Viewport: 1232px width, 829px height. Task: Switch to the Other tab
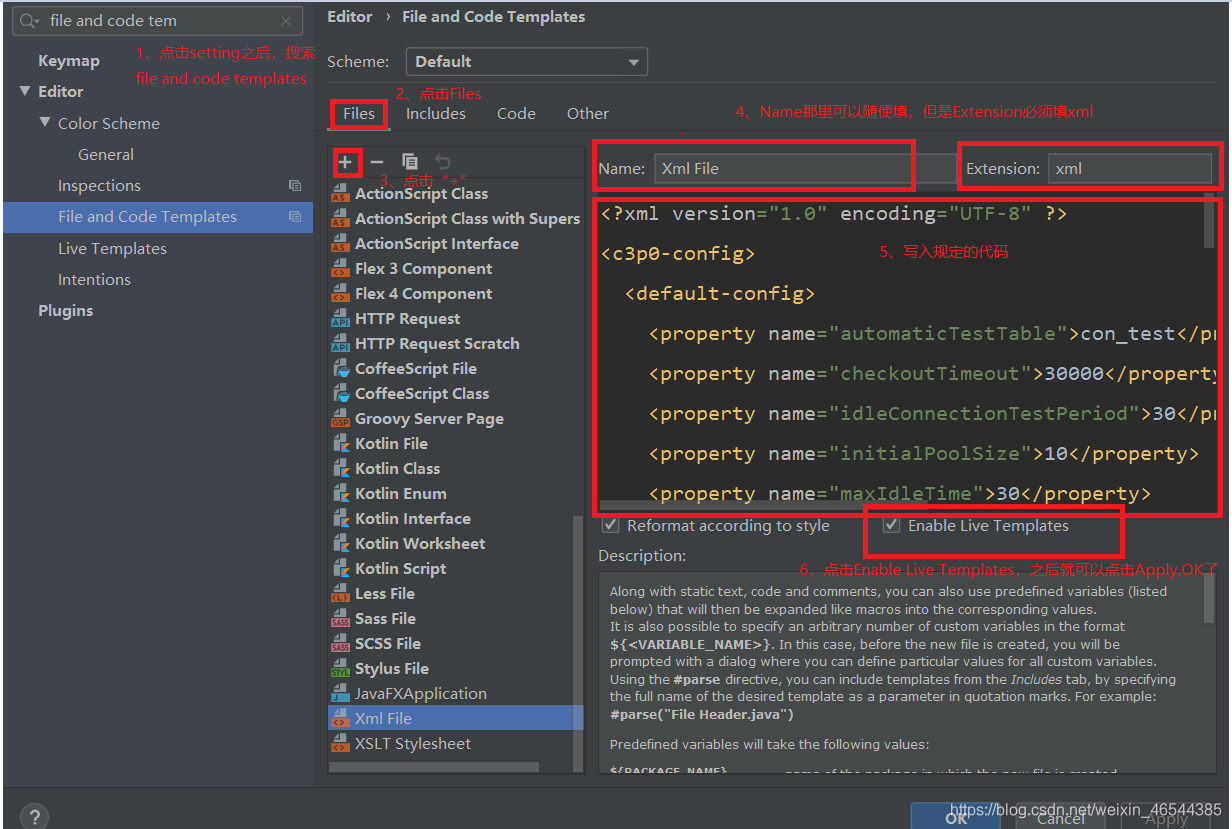[x=588, y=114]
